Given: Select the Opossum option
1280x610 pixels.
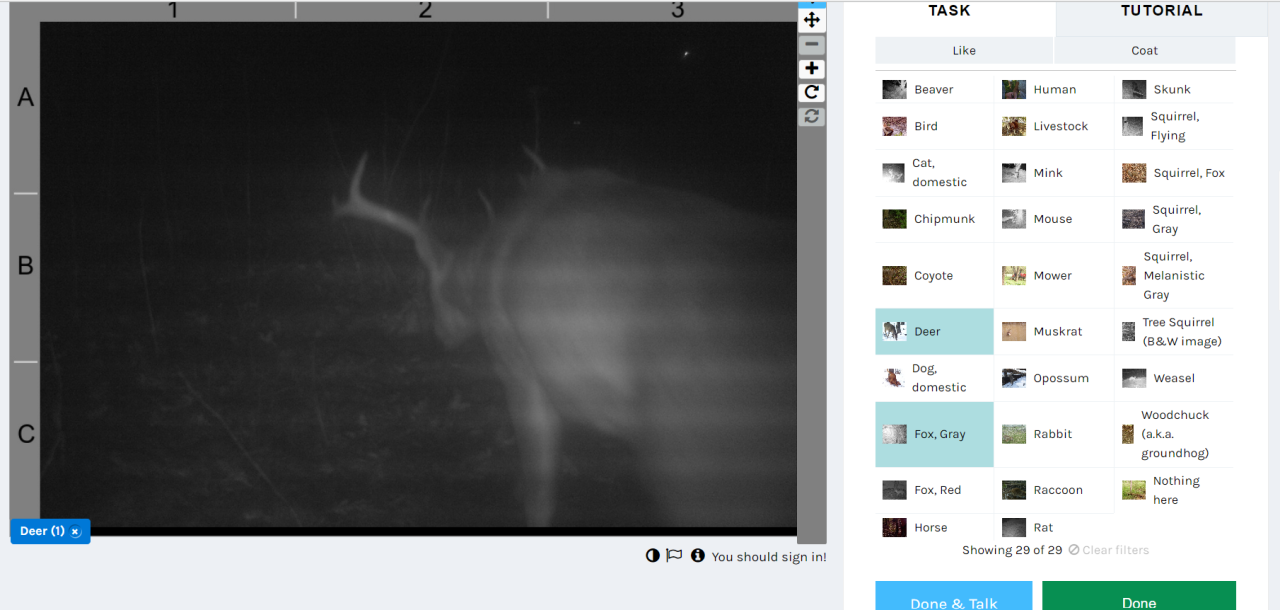Looking at the screenshot, I should (x=1055, y=378).
